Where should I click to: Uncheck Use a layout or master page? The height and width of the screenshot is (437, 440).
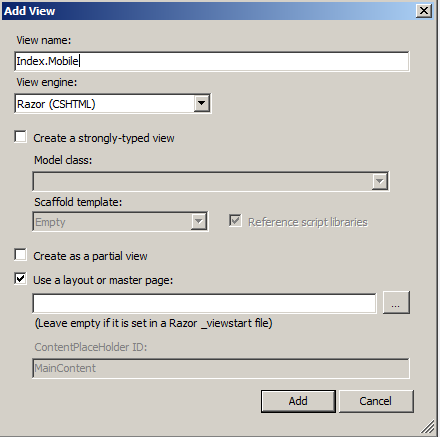21,278
